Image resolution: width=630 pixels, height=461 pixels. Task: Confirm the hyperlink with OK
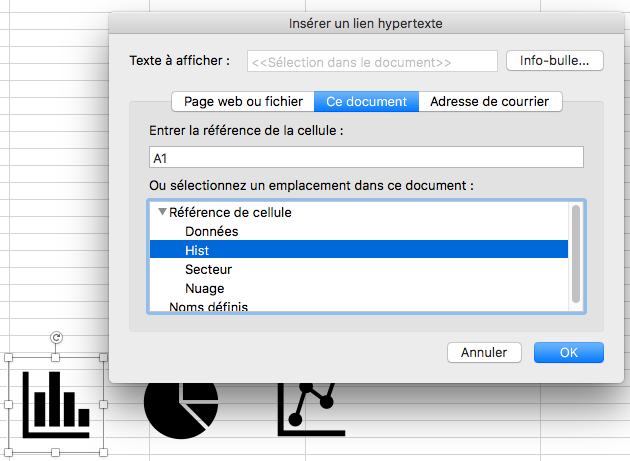pyautogui.click(x=568, y=352)
